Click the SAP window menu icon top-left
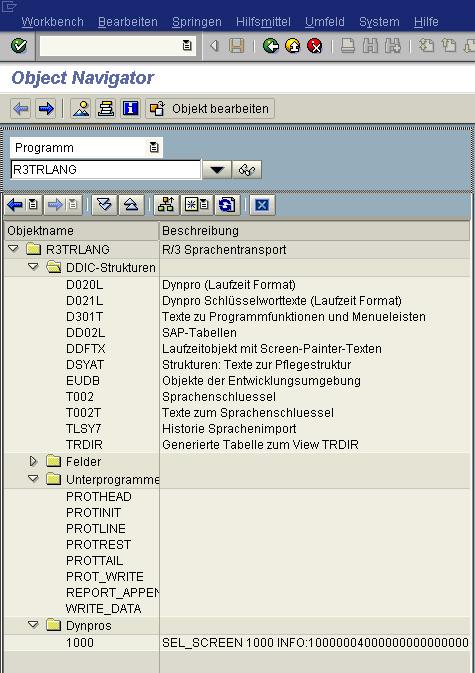Image resolution: width=475 pixels, height=673 pixels. (9, 6)
